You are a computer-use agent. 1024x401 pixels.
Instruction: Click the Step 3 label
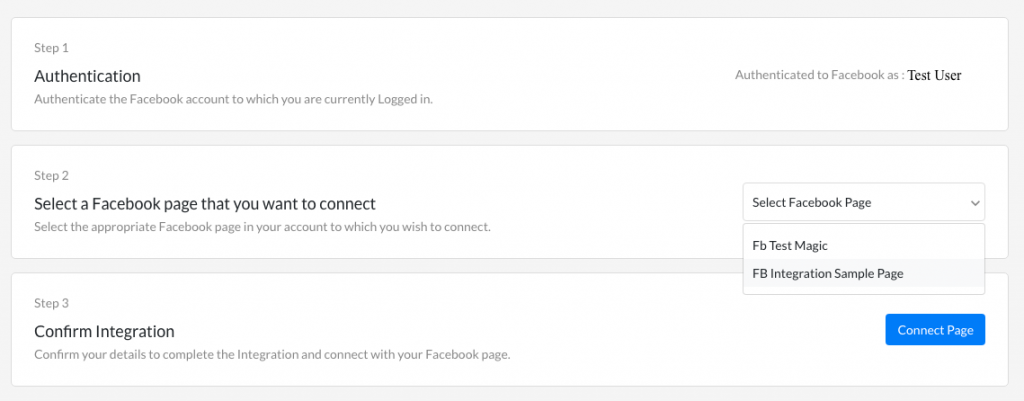tap(51, 303)
